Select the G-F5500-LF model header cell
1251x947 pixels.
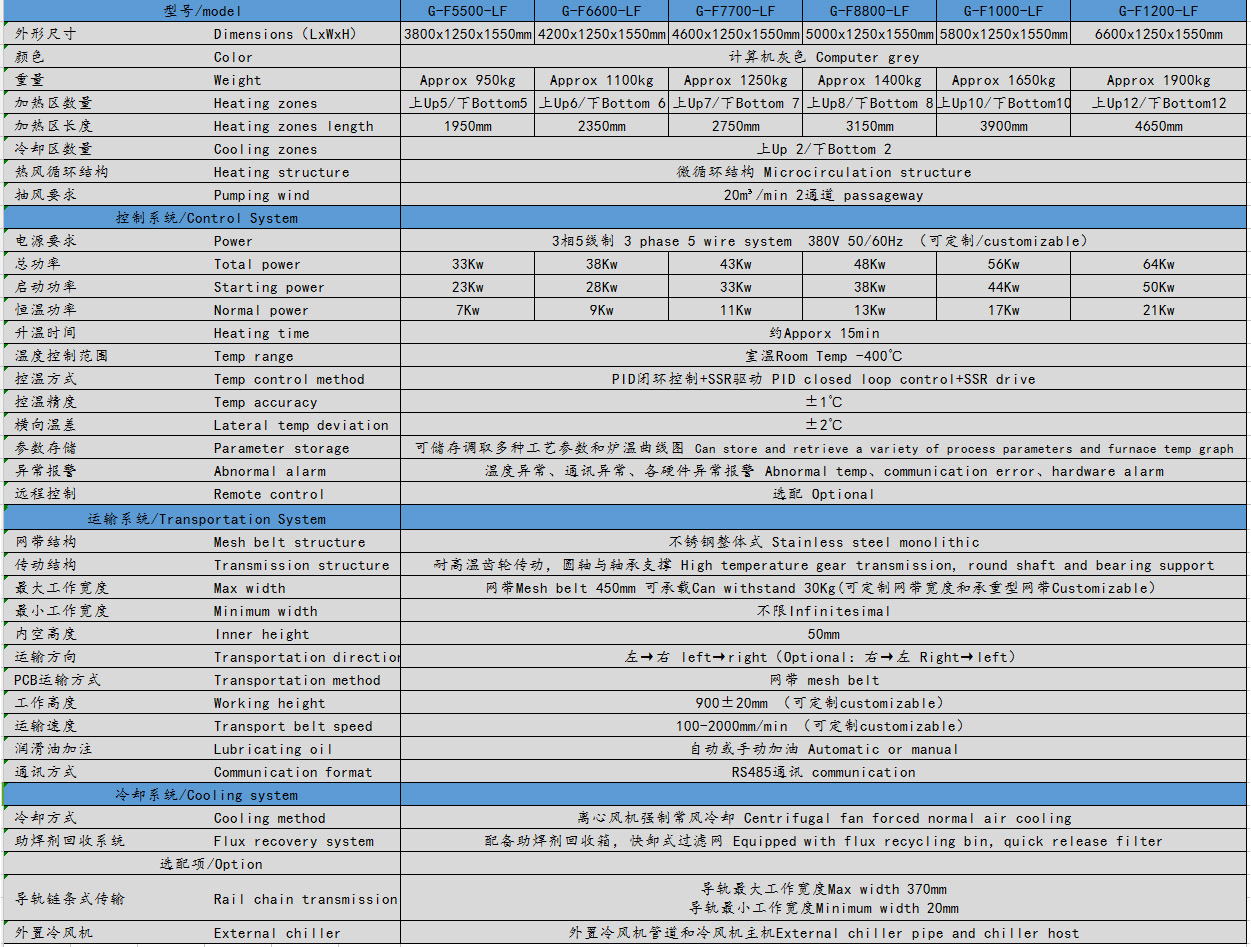(467, 11)
